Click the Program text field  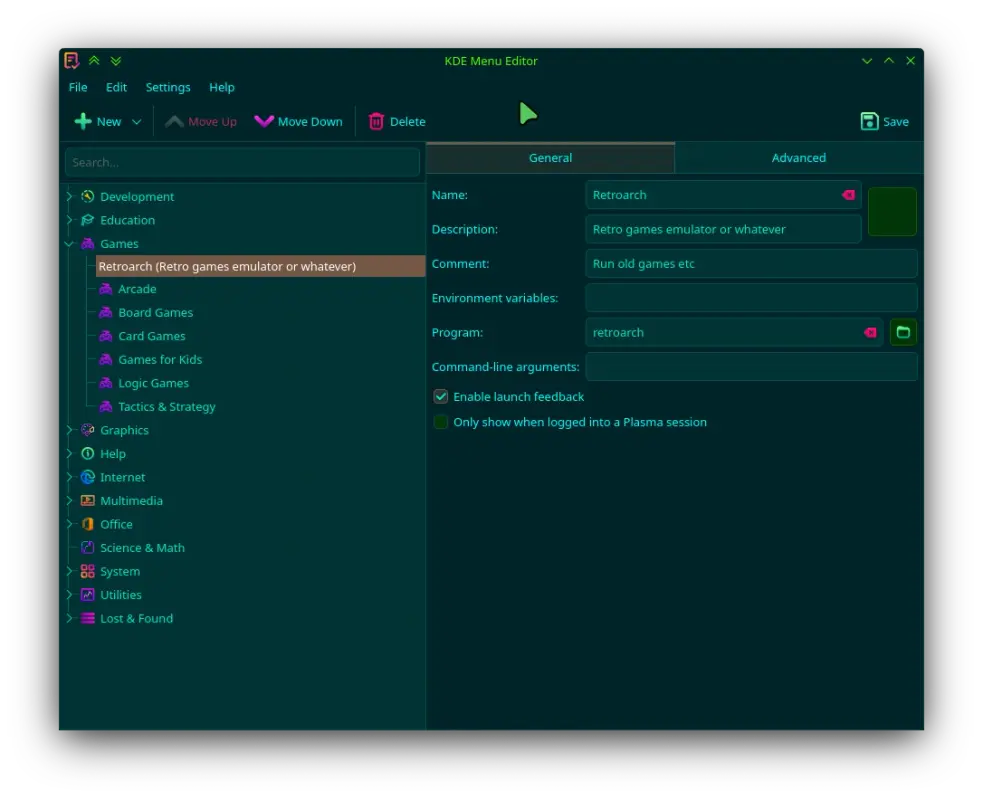[734, 332]
